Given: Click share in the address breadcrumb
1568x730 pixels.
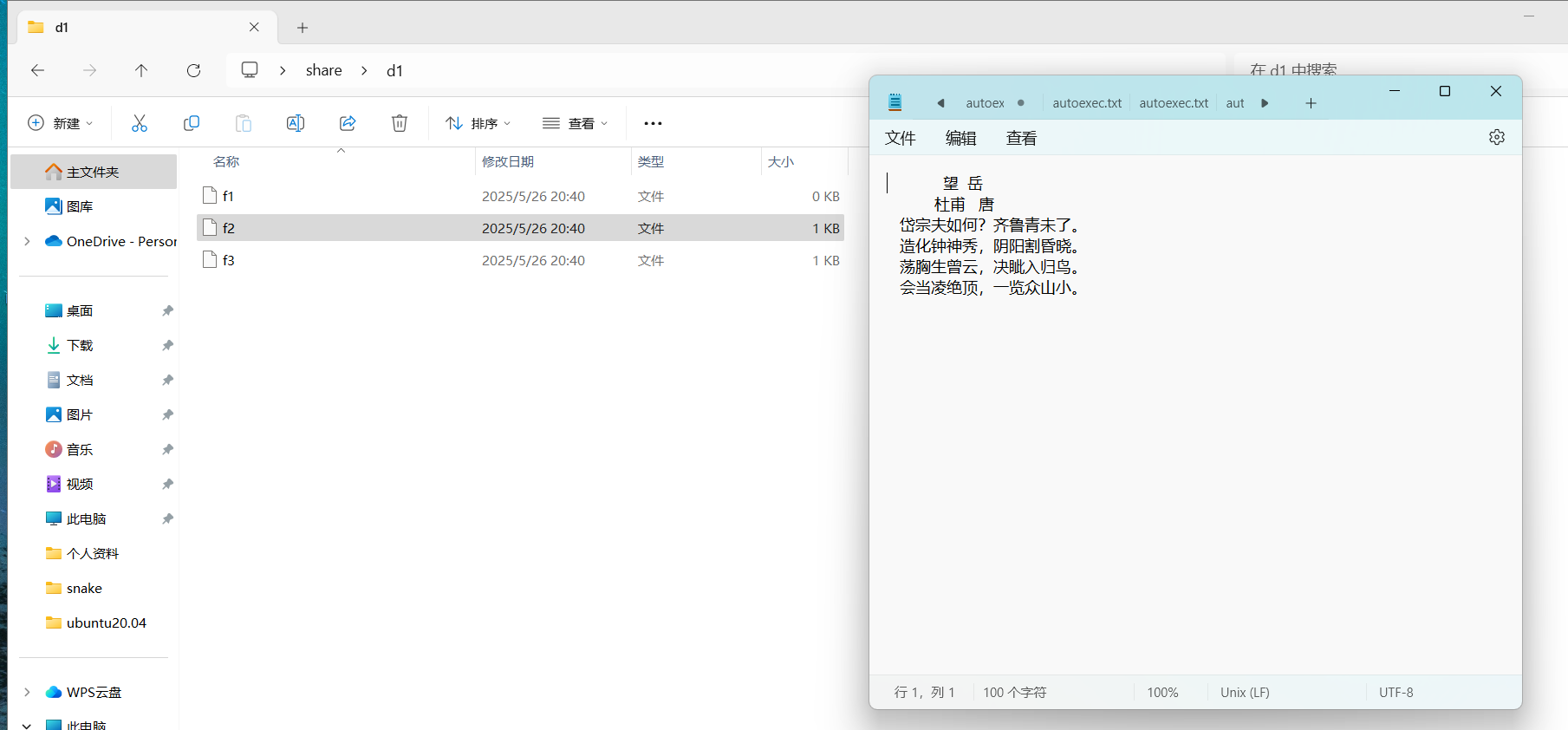Looking at the screenshot, I should click(x=323, y=70).
